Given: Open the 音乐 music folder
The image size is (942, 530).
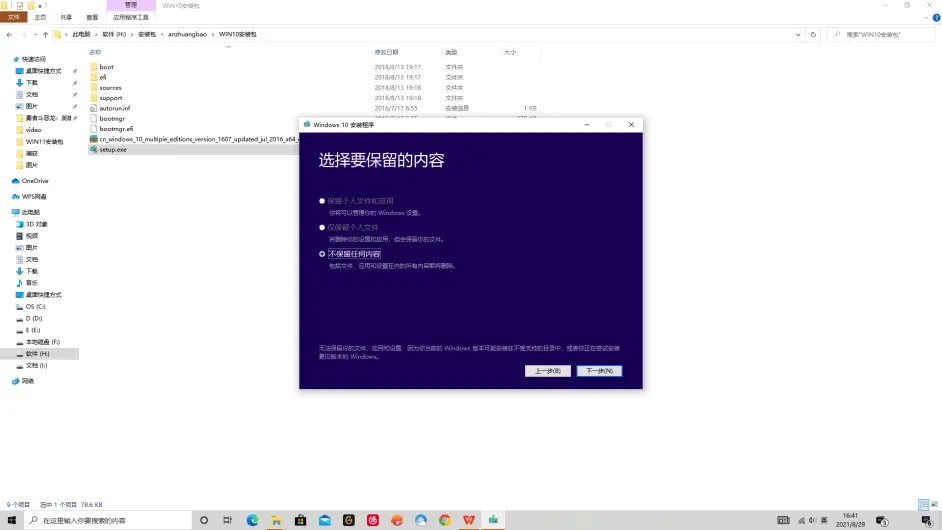Looking at the screenshot, I should pos(31,282).
